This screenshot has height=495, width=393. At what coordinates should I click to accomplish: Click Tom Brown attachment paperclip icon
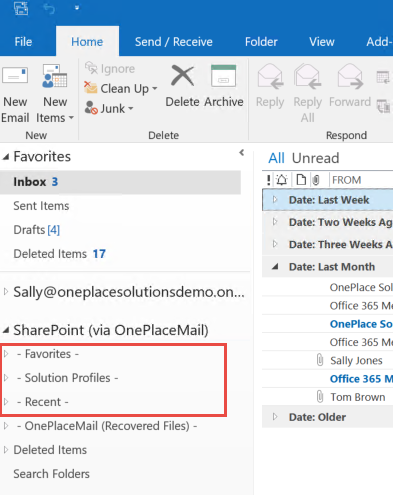point(320,397)
